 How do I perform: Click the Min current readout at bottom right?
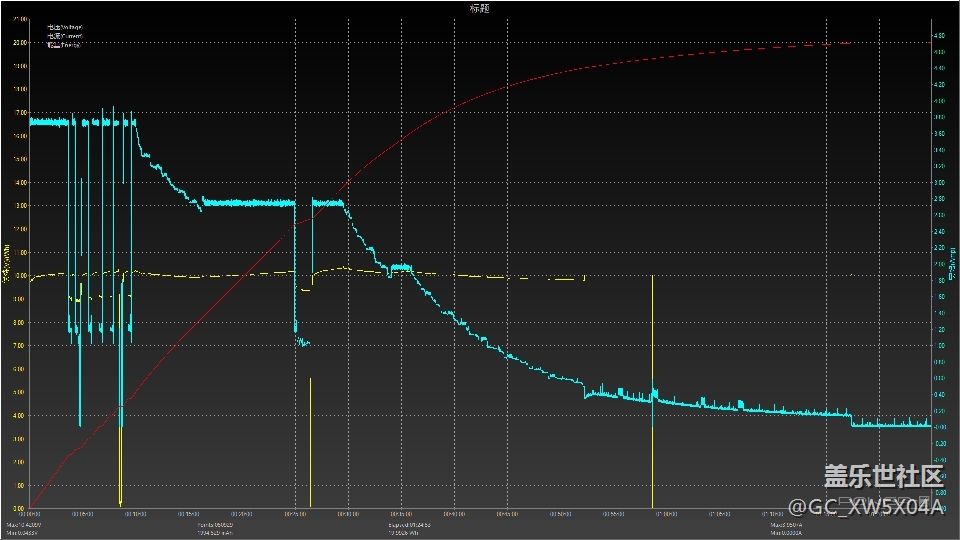click(789, 533)
